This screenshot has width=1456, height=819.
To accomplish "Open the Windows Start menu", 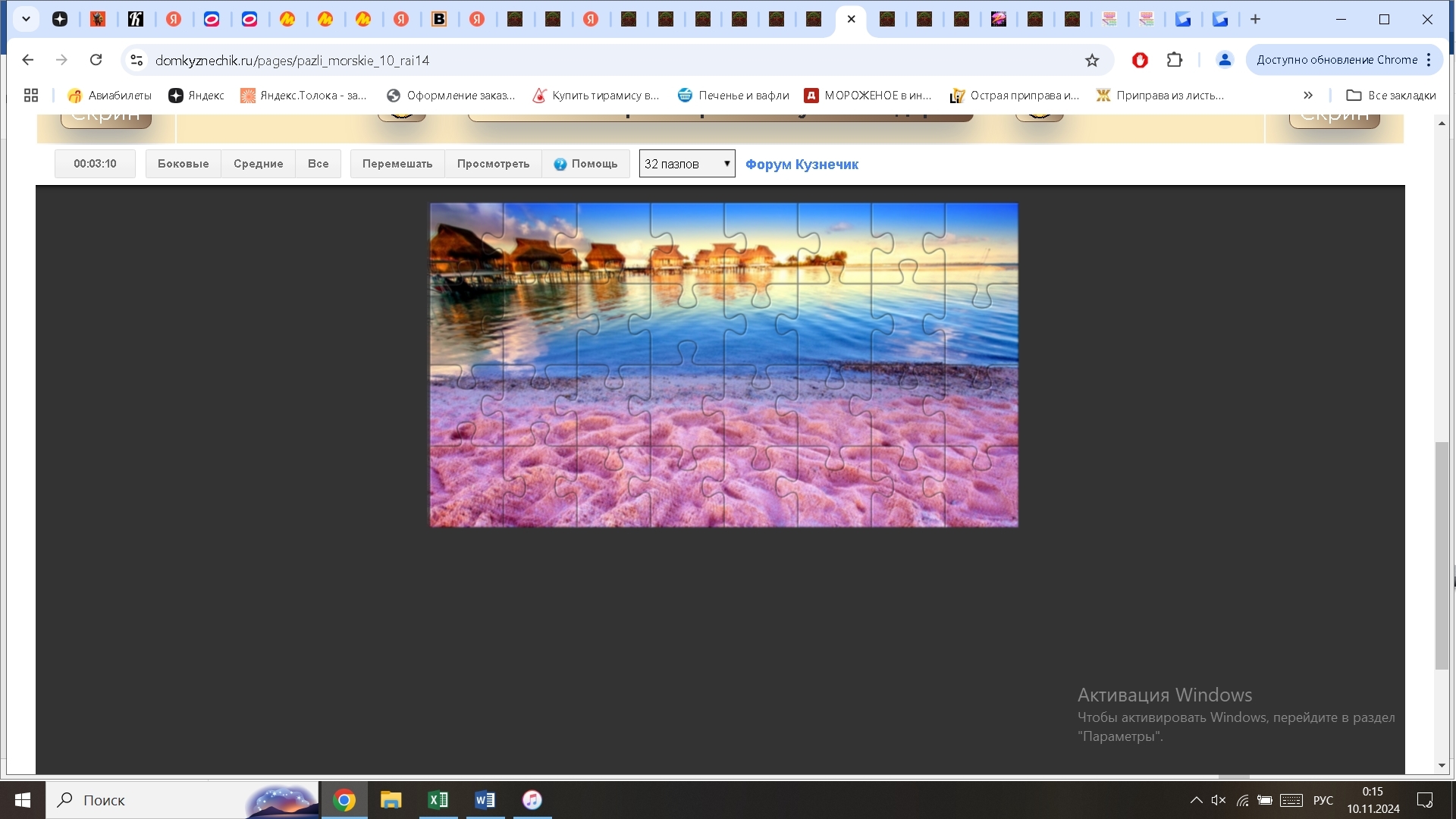I will 23,800.
